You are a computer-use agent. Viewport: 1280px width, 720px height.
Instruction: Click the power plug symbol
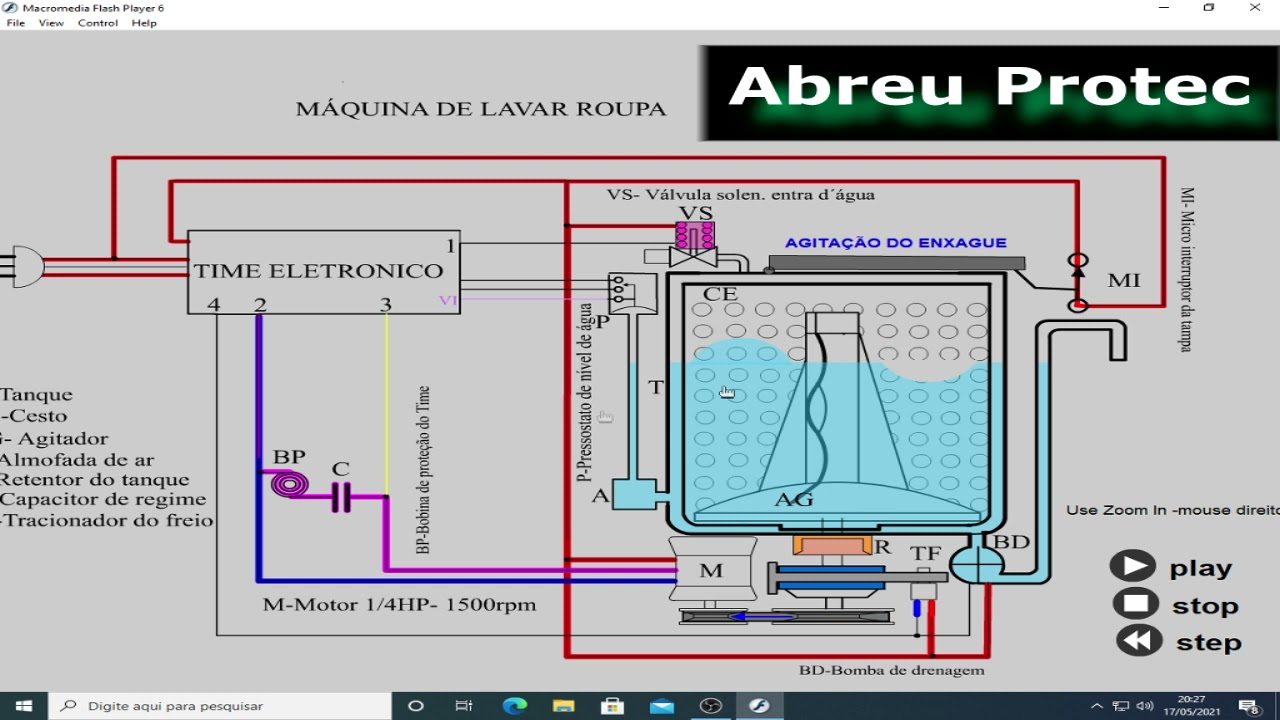[x=22, y=267]
